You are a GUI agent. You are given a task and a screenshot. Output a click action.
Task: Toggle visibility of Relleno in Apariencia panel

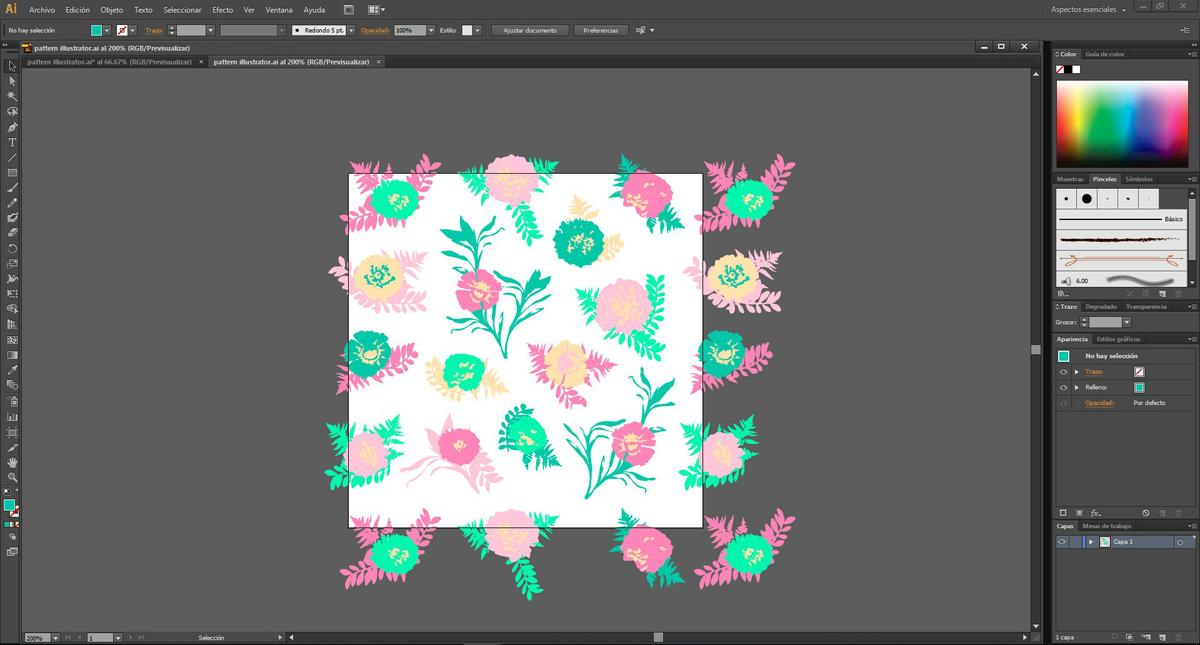pyautogui.click(x=1063, y=387)
